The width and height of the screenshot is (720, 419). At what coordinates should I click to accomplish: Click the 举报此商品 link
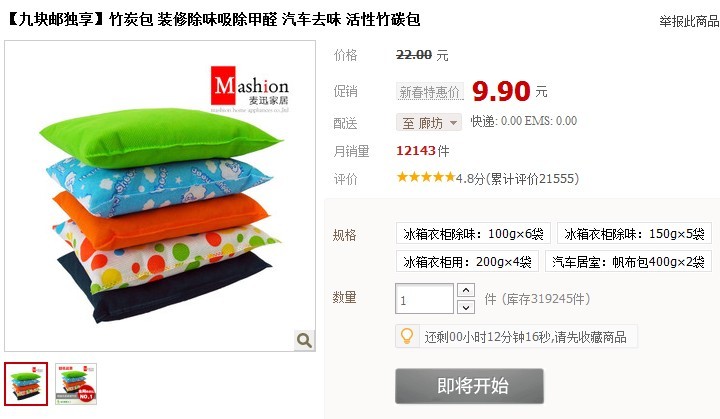point(689,21)
